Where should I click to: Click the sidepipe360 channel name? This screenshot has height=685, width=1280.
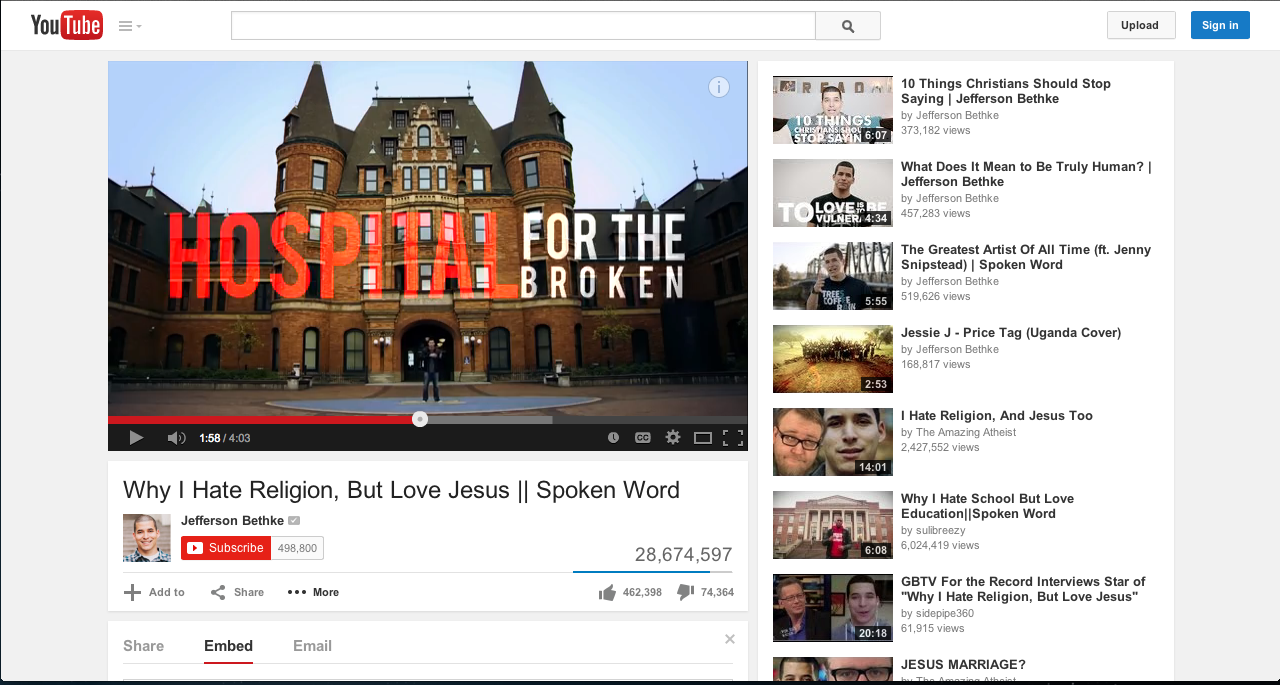(x=945, y=613)
